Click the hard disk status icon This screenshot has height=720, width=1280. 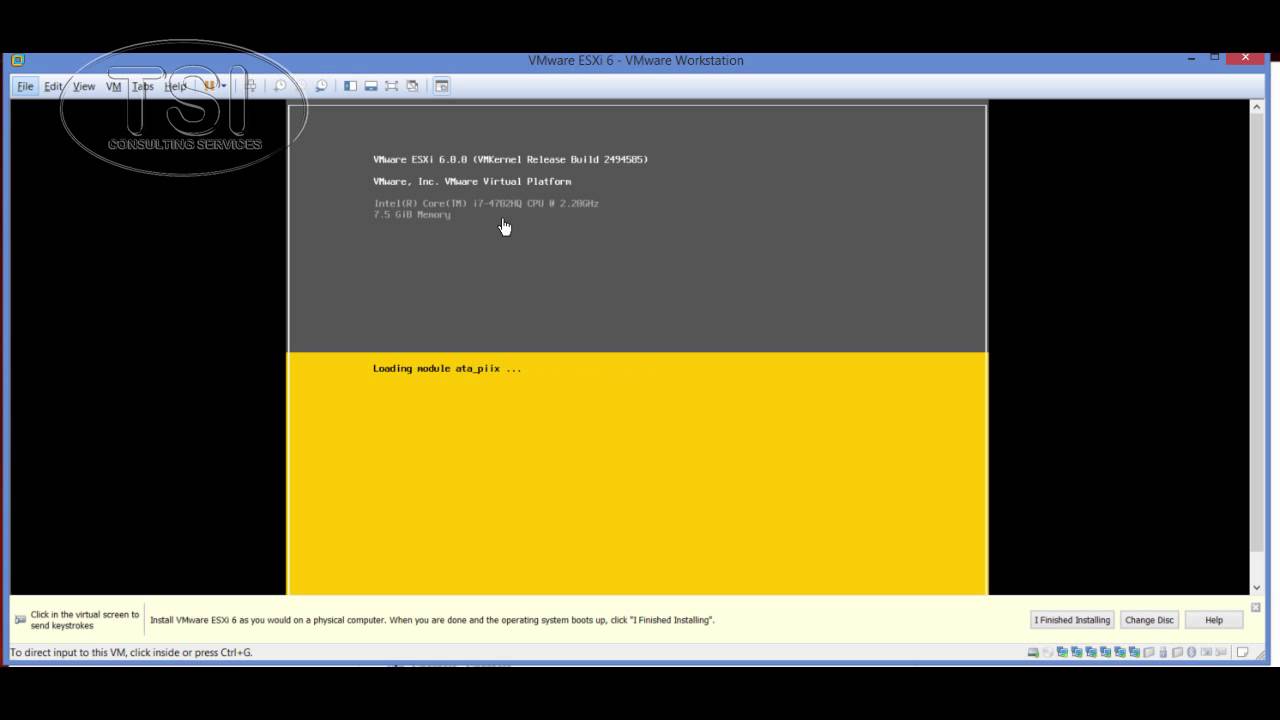[1033, 652]
